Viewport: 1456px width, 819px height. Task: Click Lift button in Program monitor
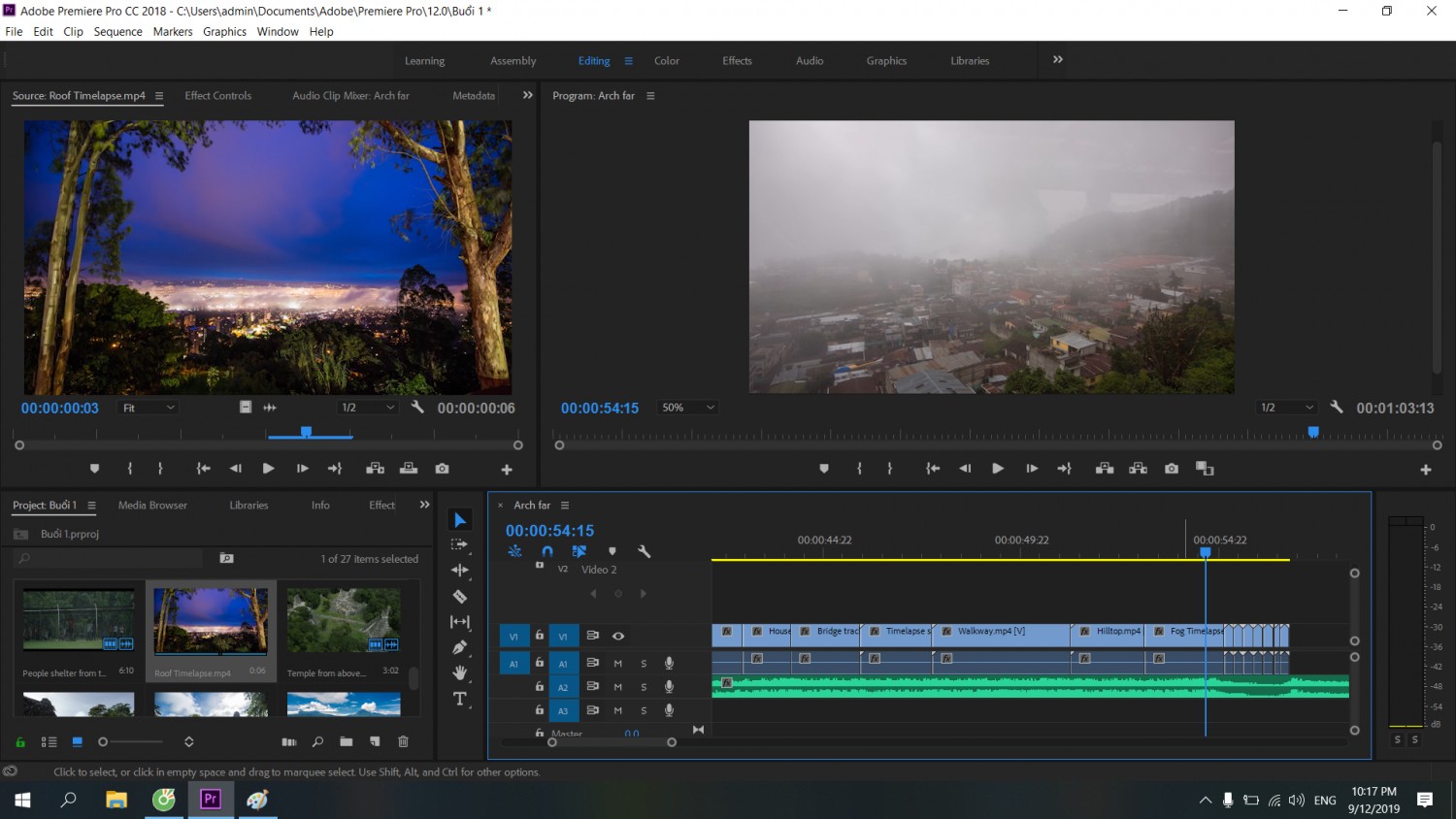pyautogui.click(x=1105, y=469)
